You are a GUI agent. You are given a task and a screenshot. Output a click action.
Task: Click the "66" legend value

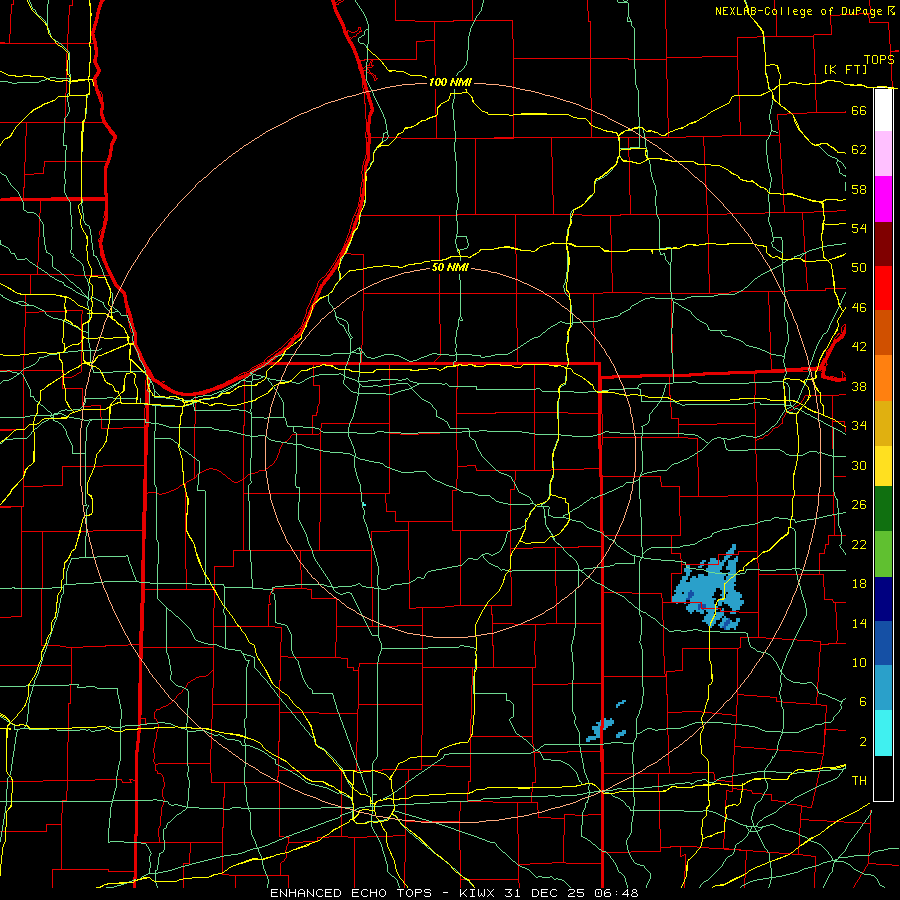click(x=859, y=110)
